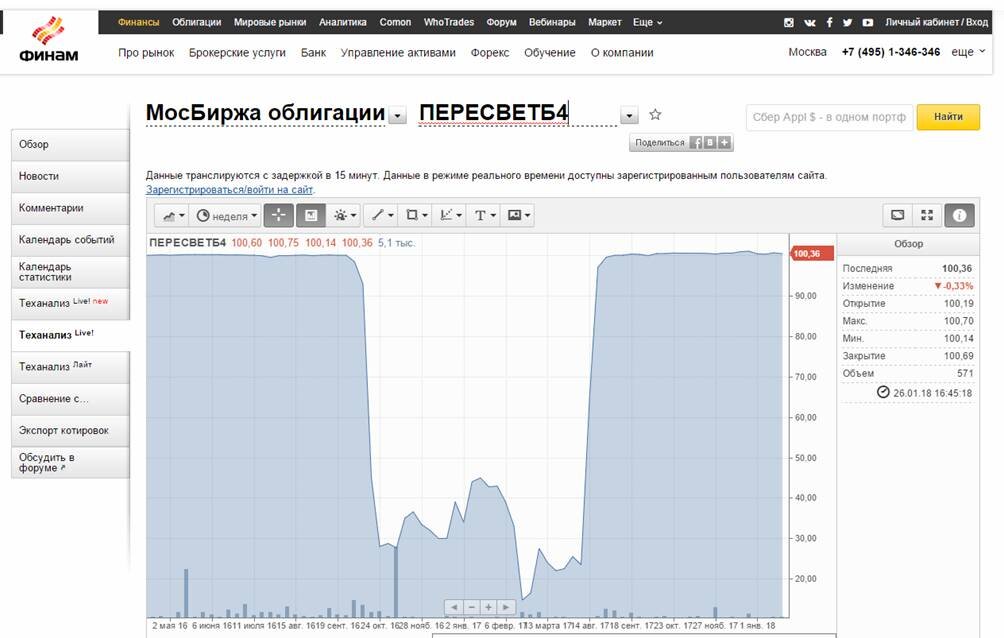Expand the еще contacts dropdown

[x=968, y=52]
